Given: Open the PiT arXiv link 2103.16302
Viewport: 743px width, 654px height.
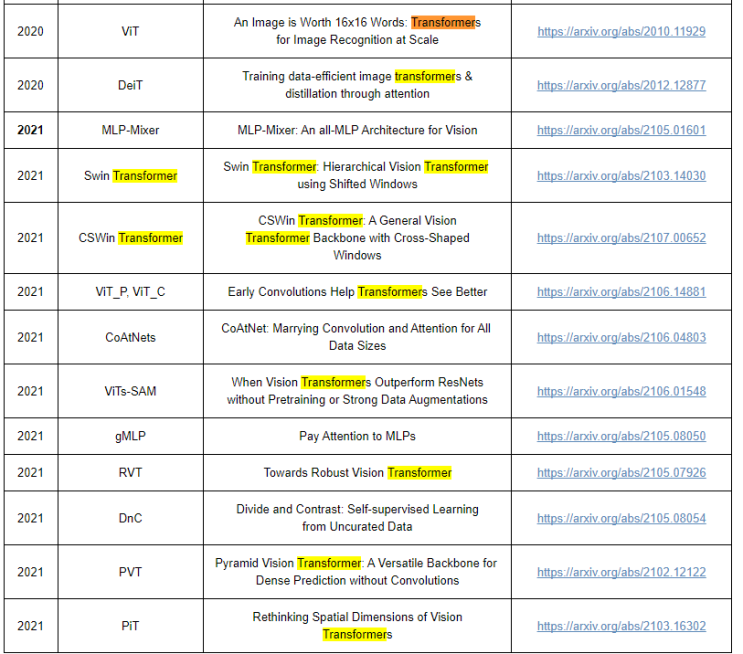Looking at the screenshot, I should (x=621, y=626).
